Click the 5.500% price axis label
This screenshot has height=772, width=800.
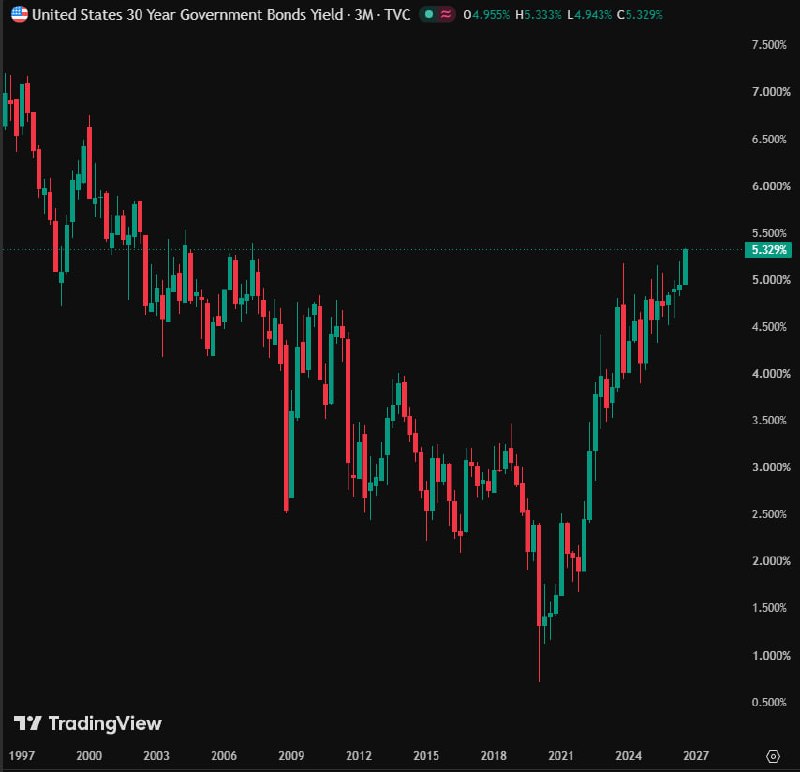[x=769, y=233]
